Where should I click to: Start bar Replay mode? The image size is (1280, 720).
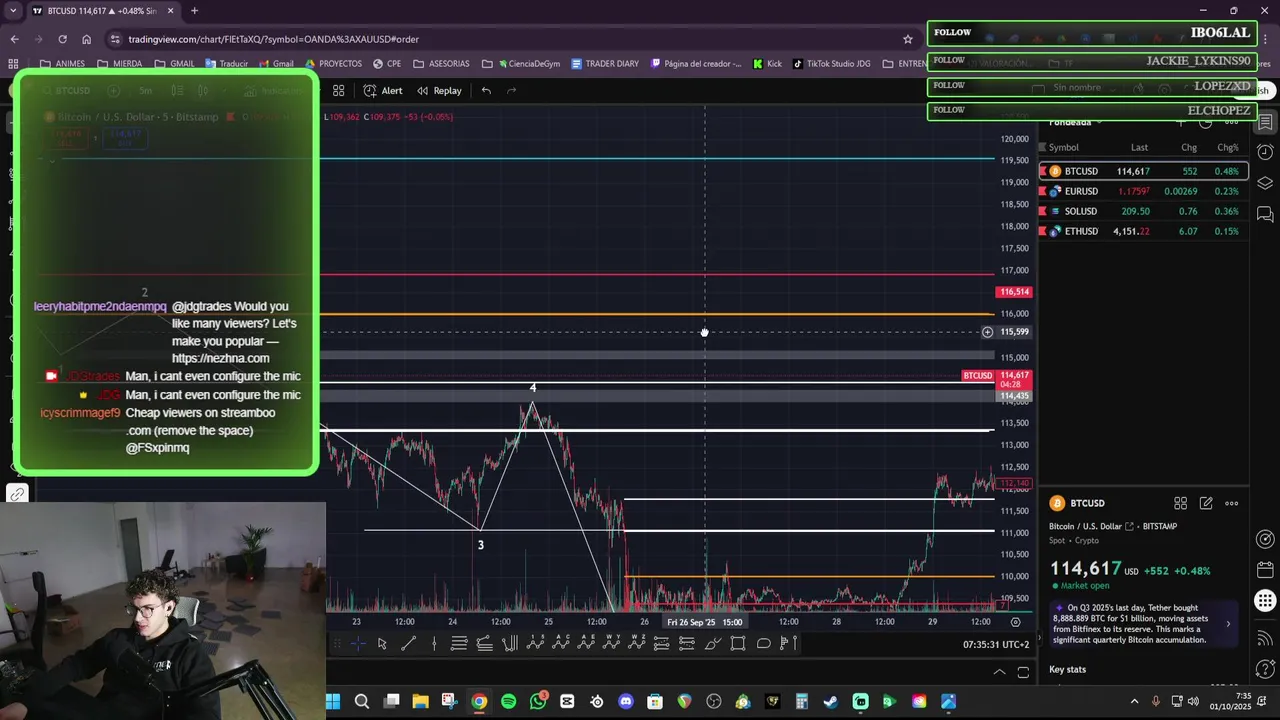tap(440, 90)
